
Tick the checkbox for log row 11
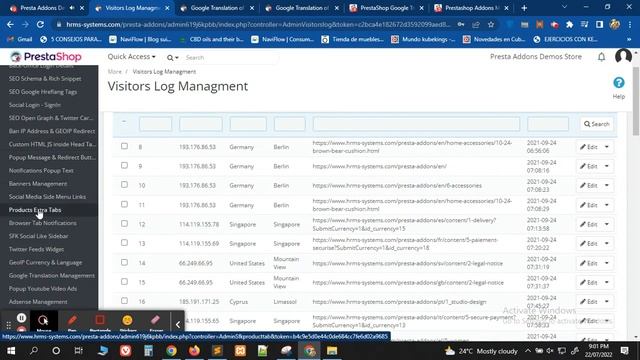(124, 204)
